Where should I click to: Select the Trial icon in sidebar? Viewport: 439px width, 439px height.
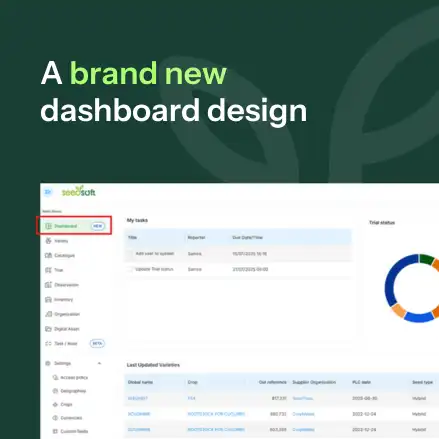pyautogui.click(x=48, y=270)
